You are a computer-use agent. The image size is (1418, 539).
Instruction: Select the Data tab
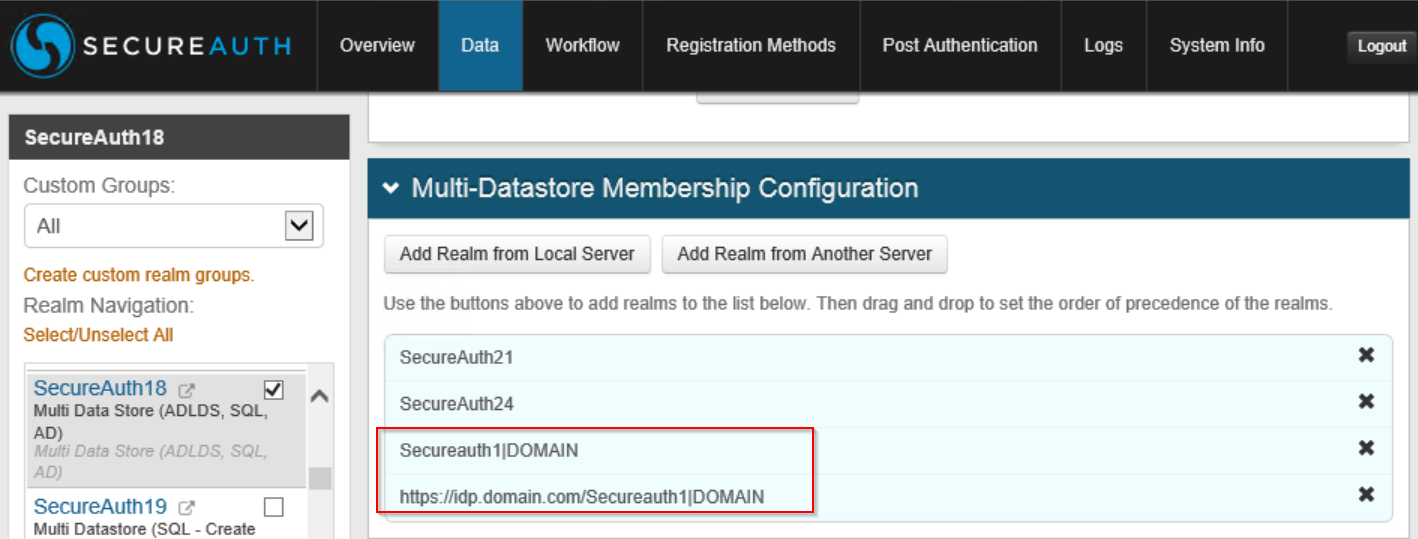(480, 45)
